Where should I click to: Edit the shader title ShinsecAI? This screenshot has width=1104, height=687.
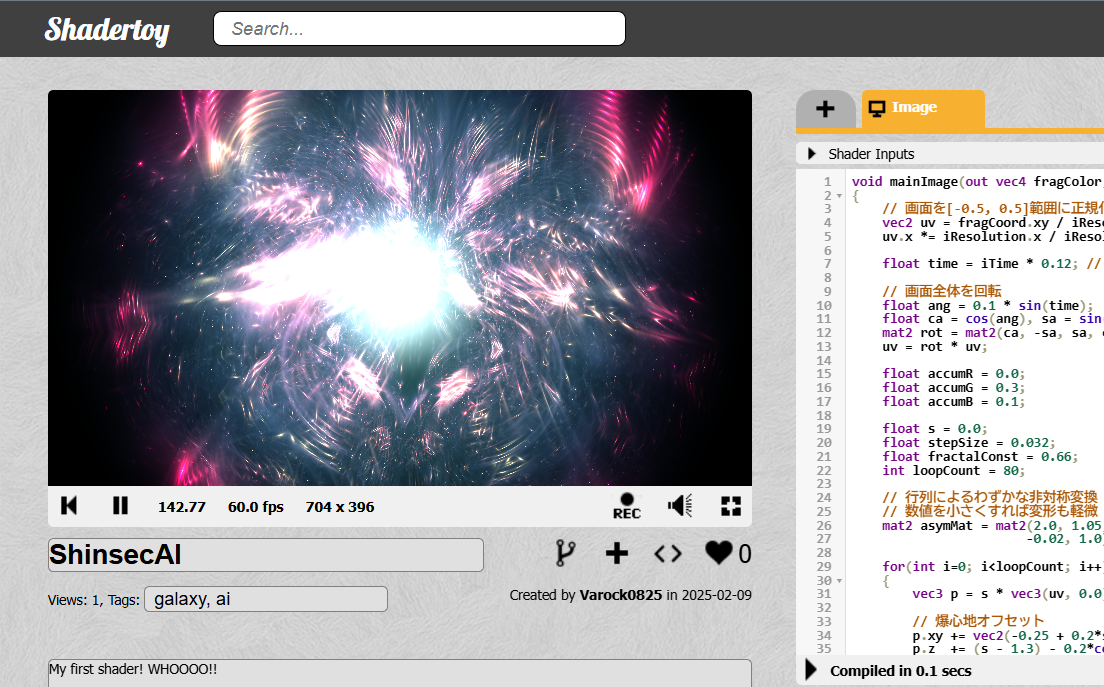(x=265, y=555)
